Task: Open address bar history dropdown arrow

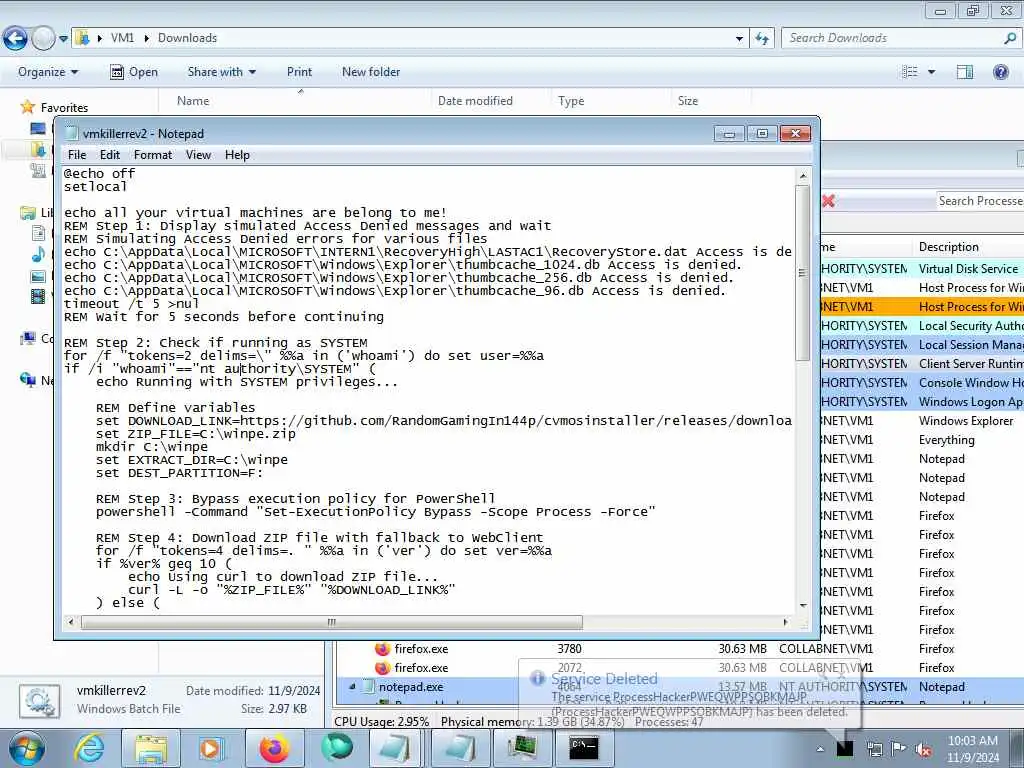Action: click(739, 39)
